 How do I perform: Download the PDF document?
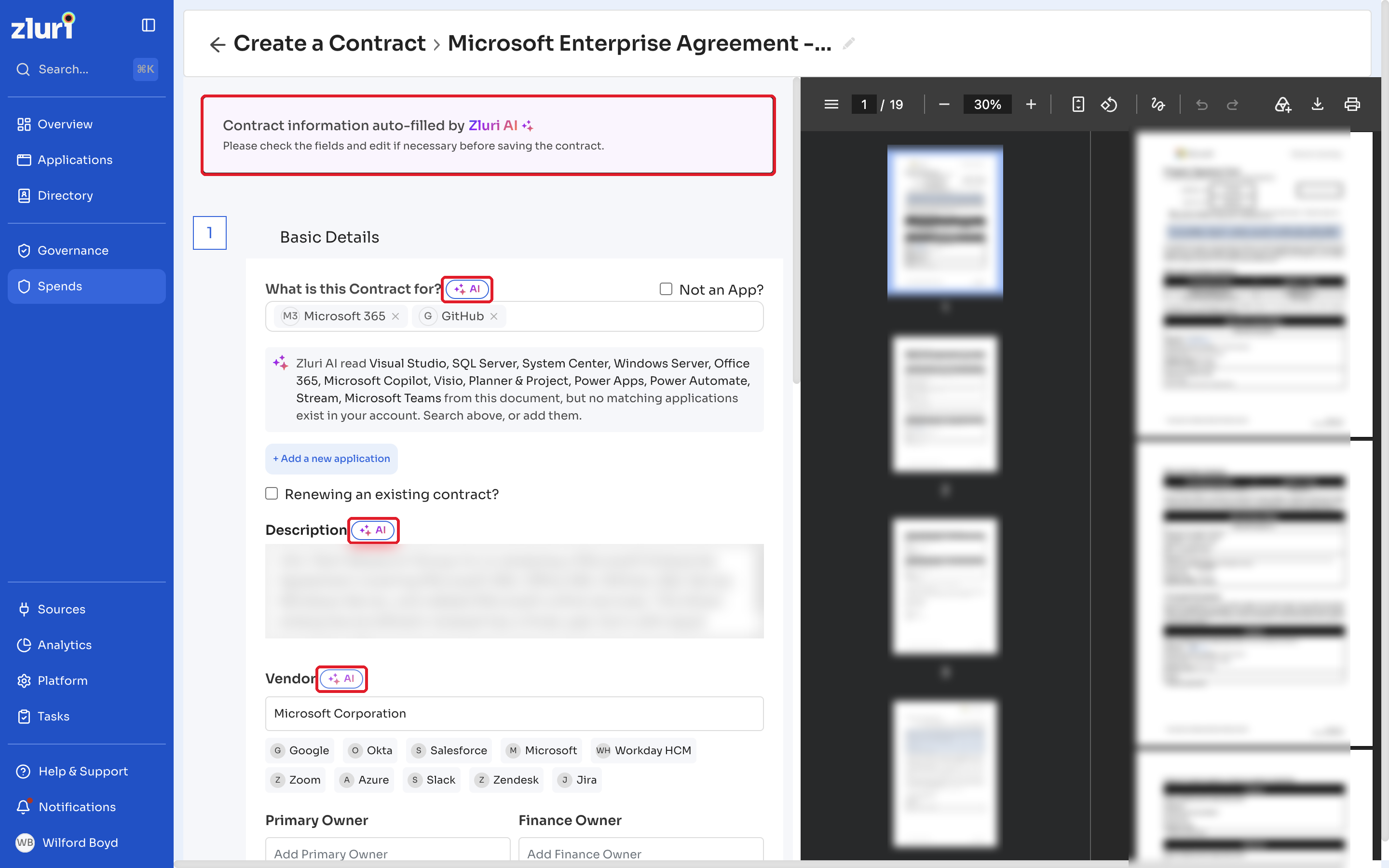tap(1317, 105)
